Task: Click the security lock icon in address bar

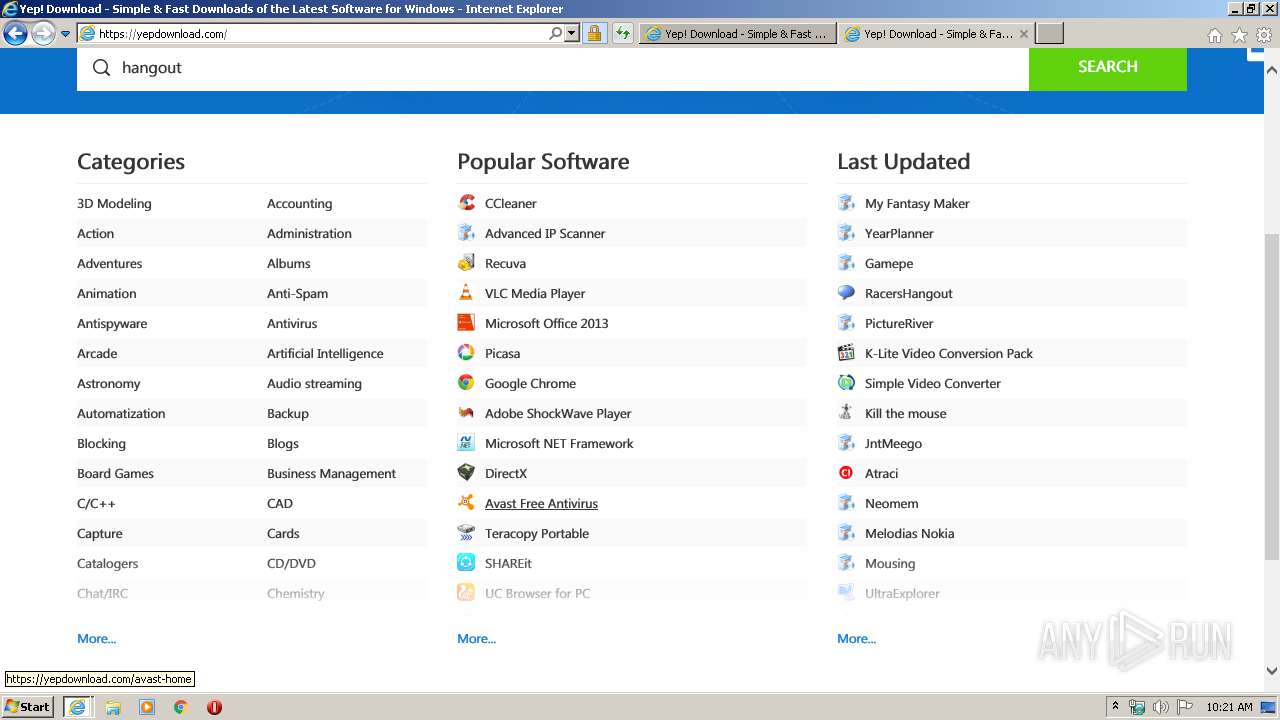Action: click(594, 33)
